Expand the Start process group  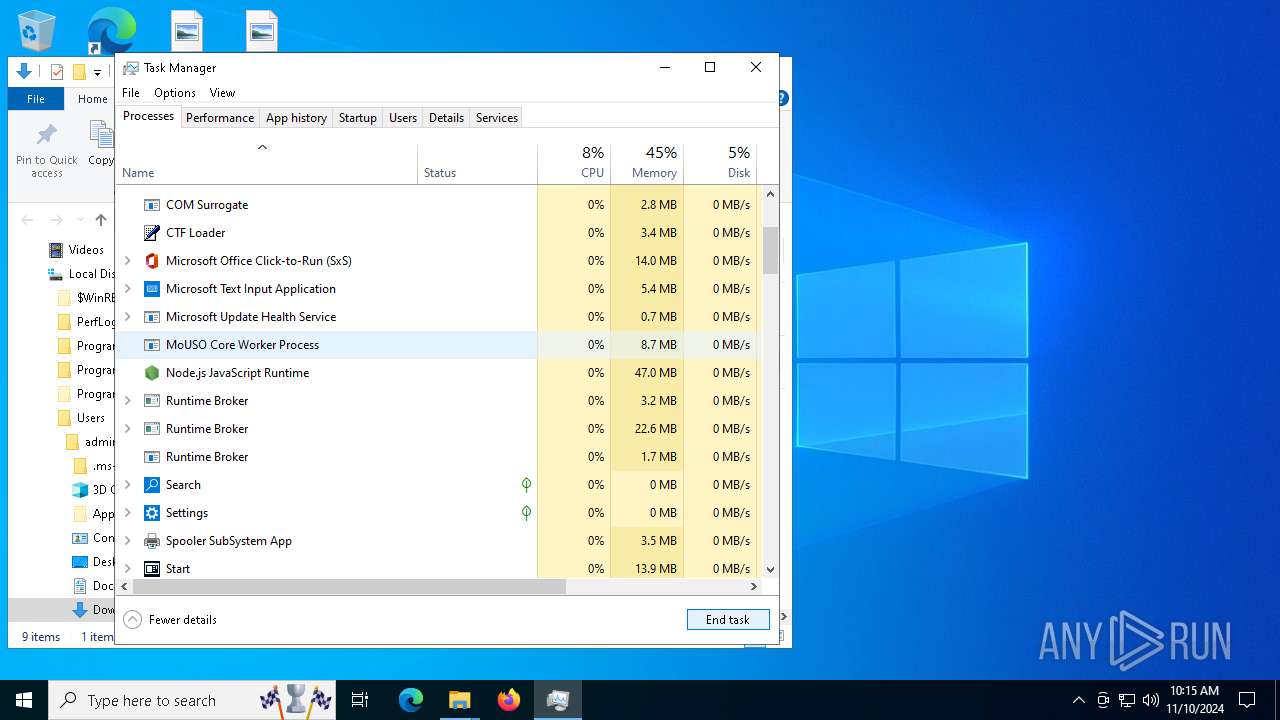click(127, 569)
